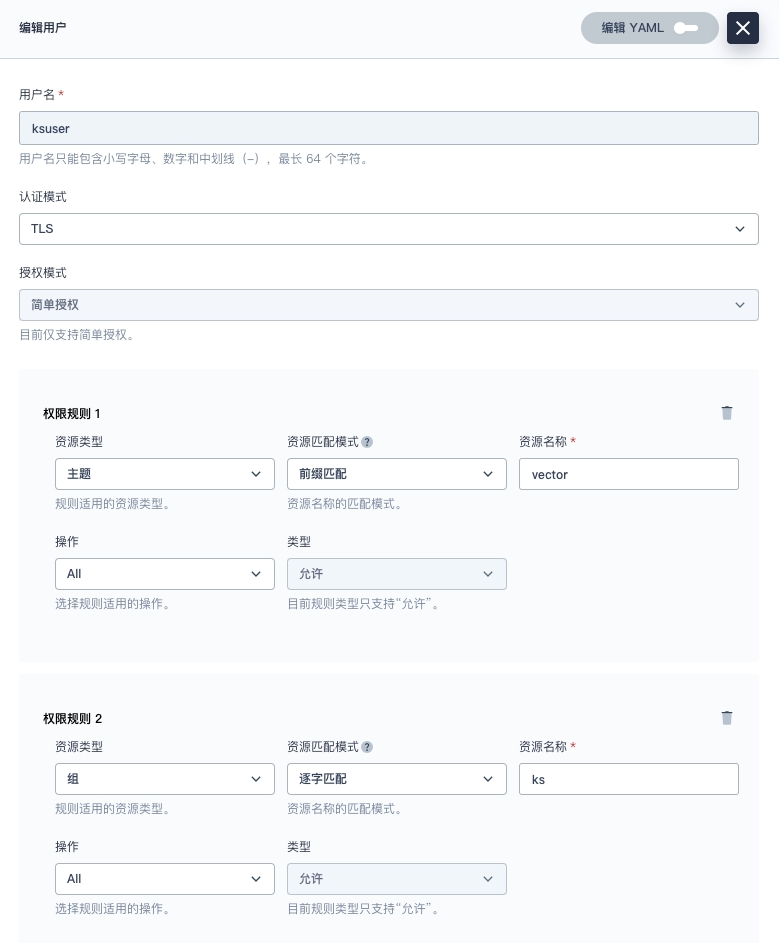Screen dimensions: 779x943
Task: Open rule 1 类型 dropdown showing 允许
Action: tap(396, 574)
